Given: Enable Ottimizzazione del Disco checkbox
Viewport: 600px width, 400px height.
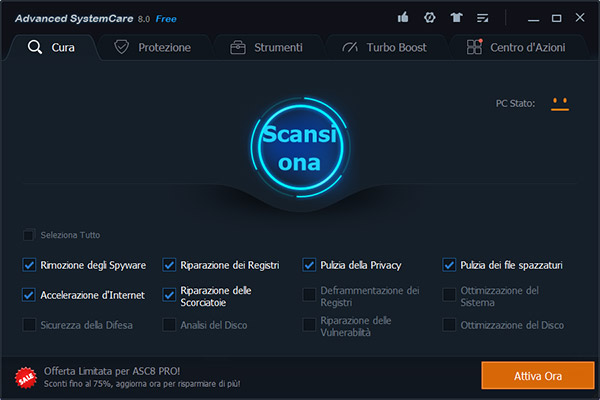Looking at the screenshot, I should [449, 325].
